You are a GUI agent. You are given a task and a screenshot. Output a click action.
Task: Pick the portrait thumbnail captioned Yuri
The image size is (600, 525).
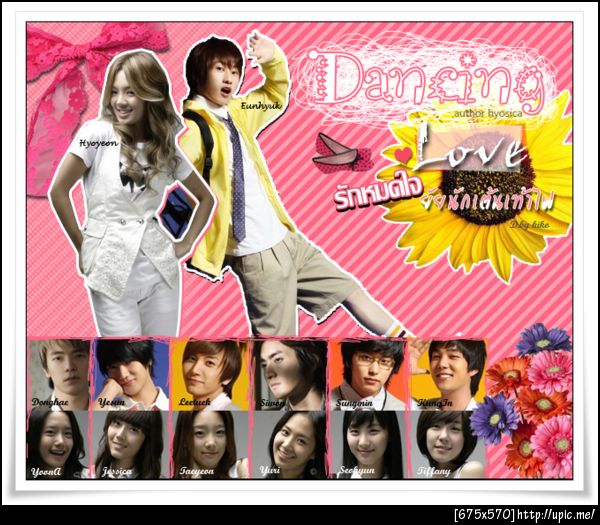point(290,445)
